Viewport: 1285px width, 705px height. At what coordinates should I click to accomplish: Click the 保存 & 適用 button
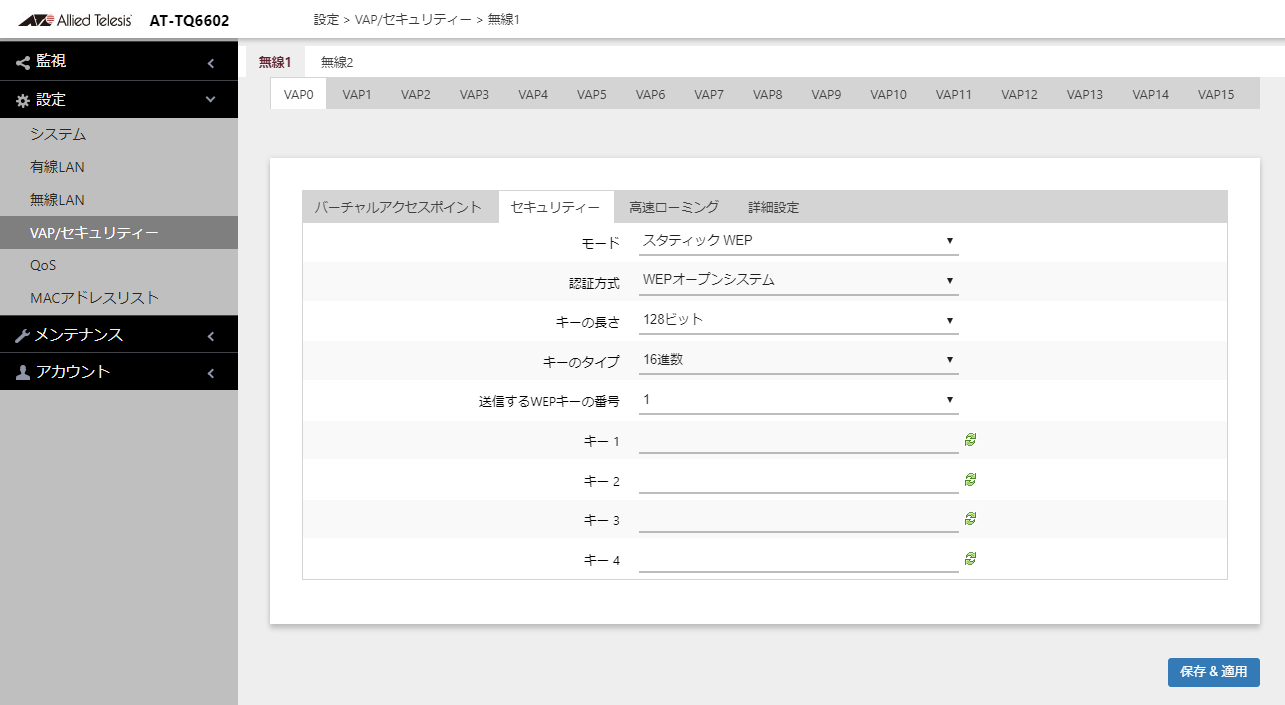point(1213,672)
